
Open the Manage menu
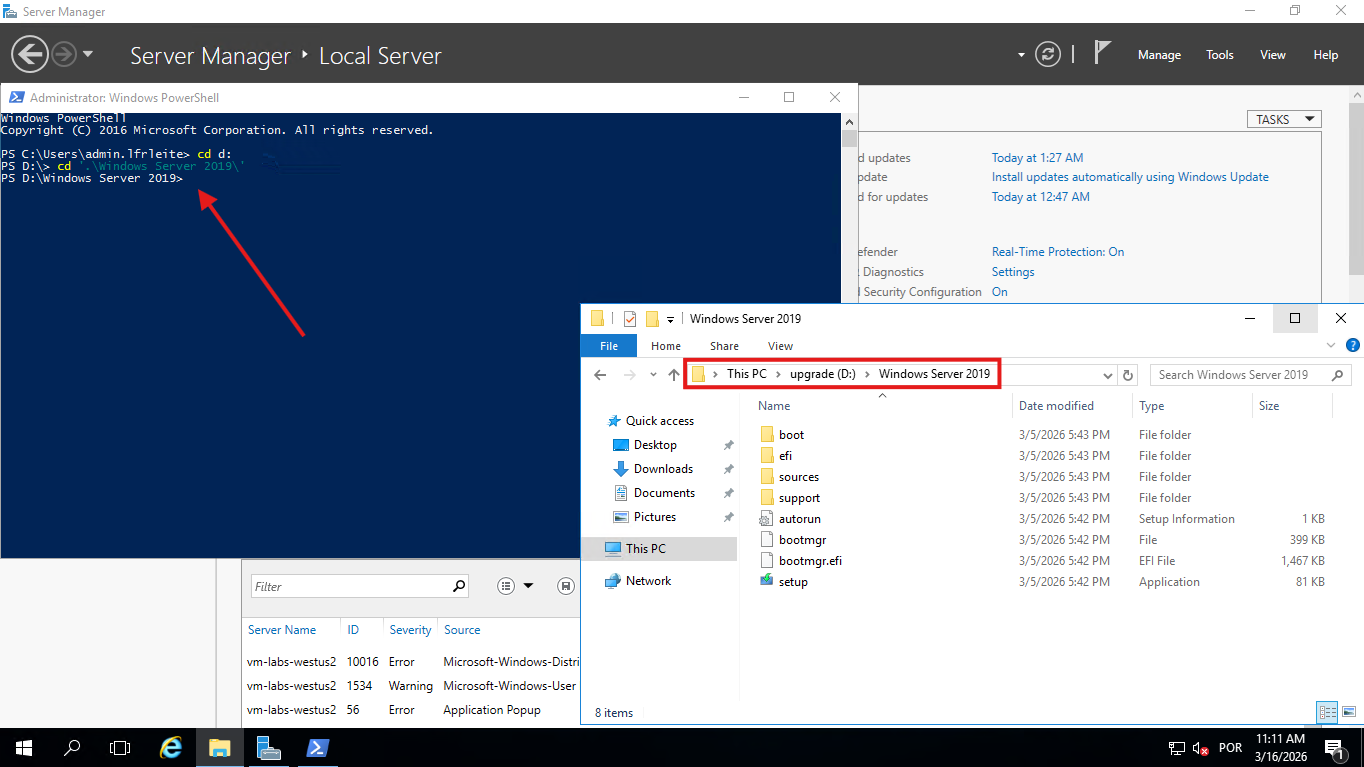[x=1159, y=55]
